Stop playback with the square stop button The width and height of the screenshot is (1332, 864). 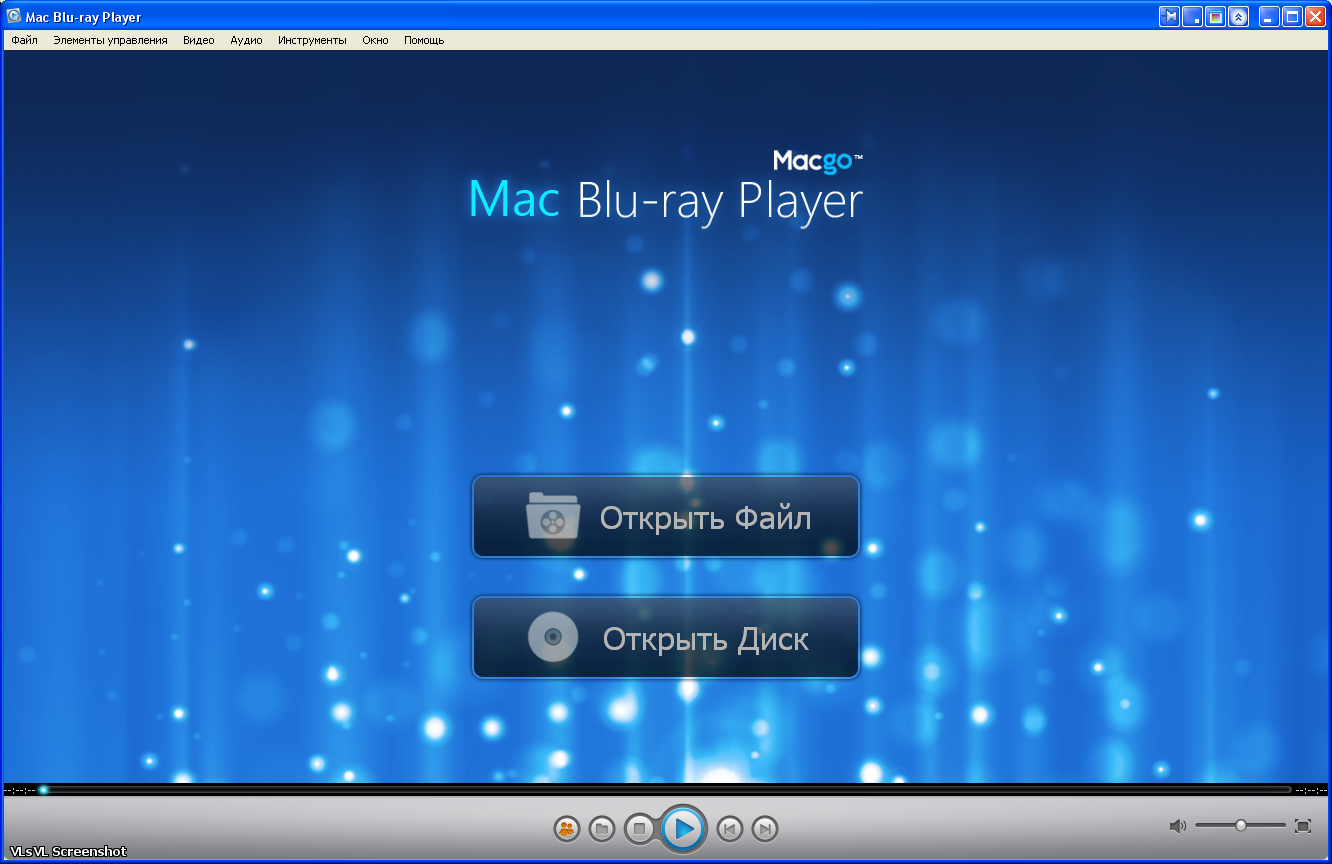pyautogui.click(x=640, y=829)
